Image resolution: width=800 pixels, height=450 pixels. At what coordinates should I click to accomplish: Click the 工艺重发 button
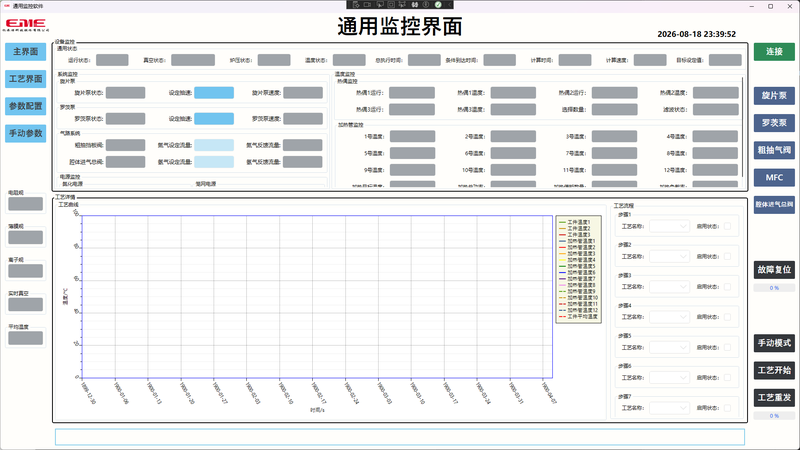(x=774, y=398)
